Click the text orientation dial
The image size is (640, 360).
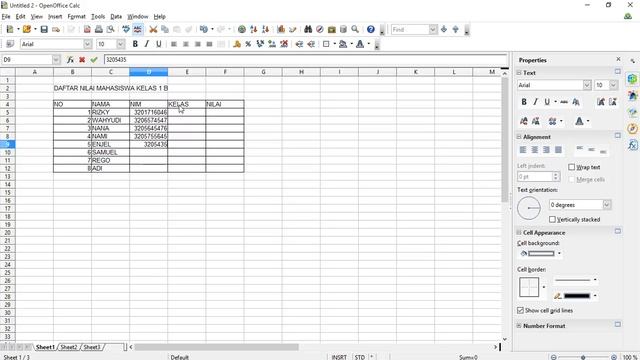529,208
